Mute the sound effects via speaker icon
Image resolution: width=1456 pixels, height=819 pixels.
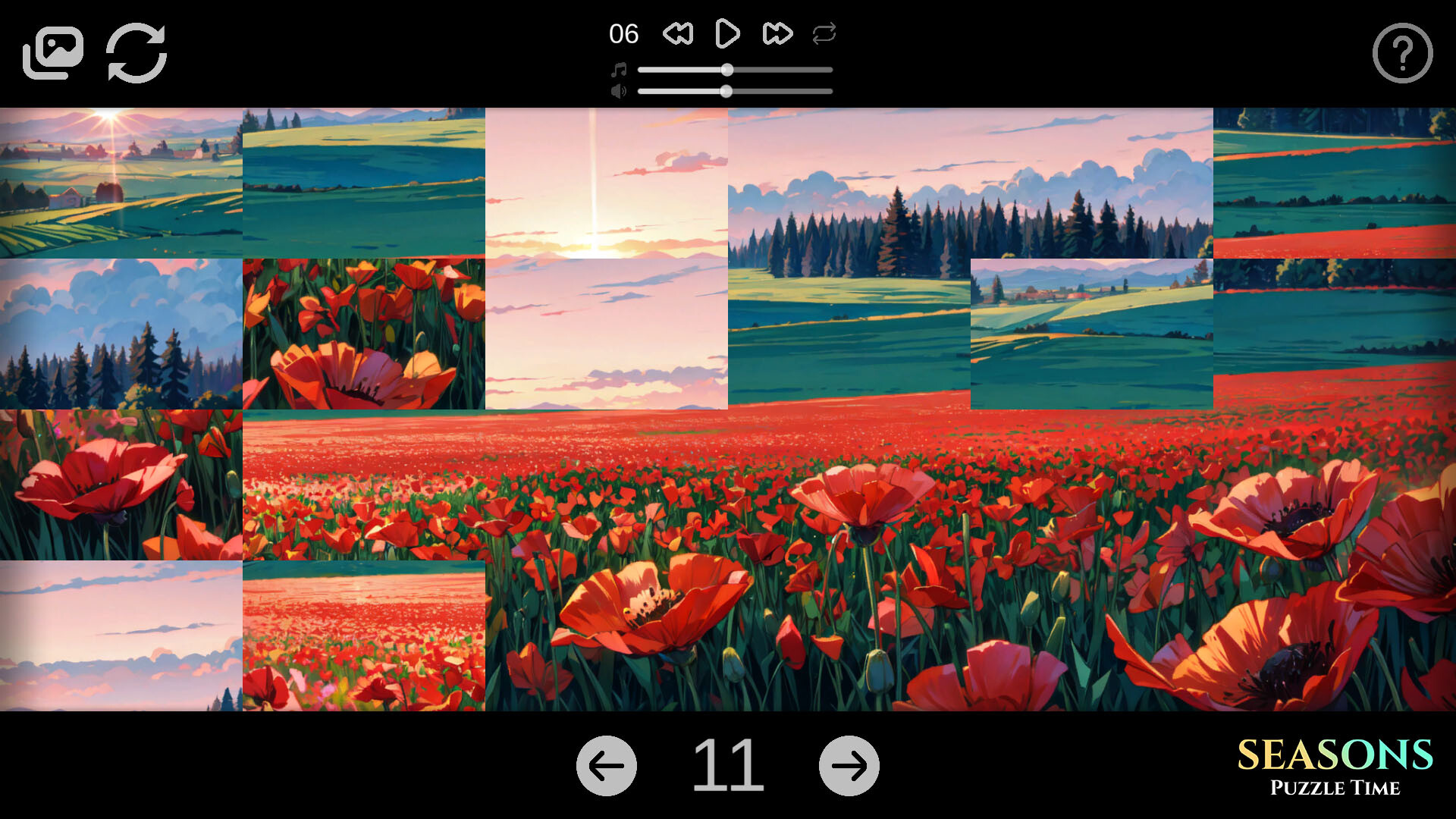(619, 90)
